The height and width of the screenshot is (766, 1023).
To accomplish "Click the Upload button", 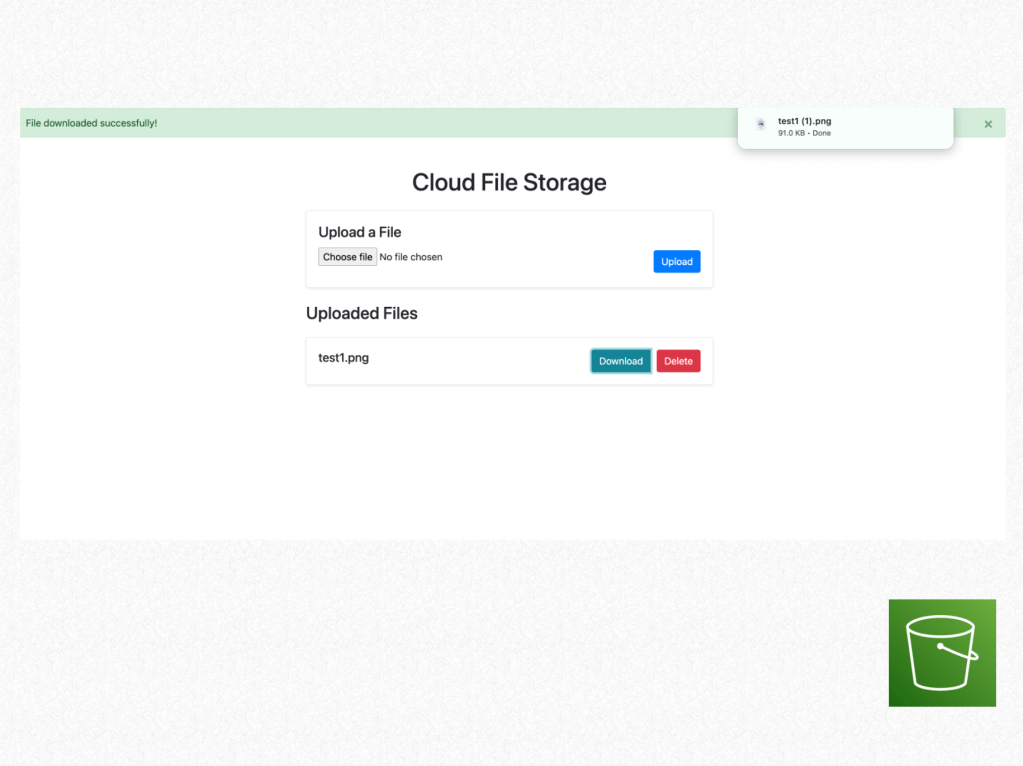I will pyautogui.click(x=676, y=261).
